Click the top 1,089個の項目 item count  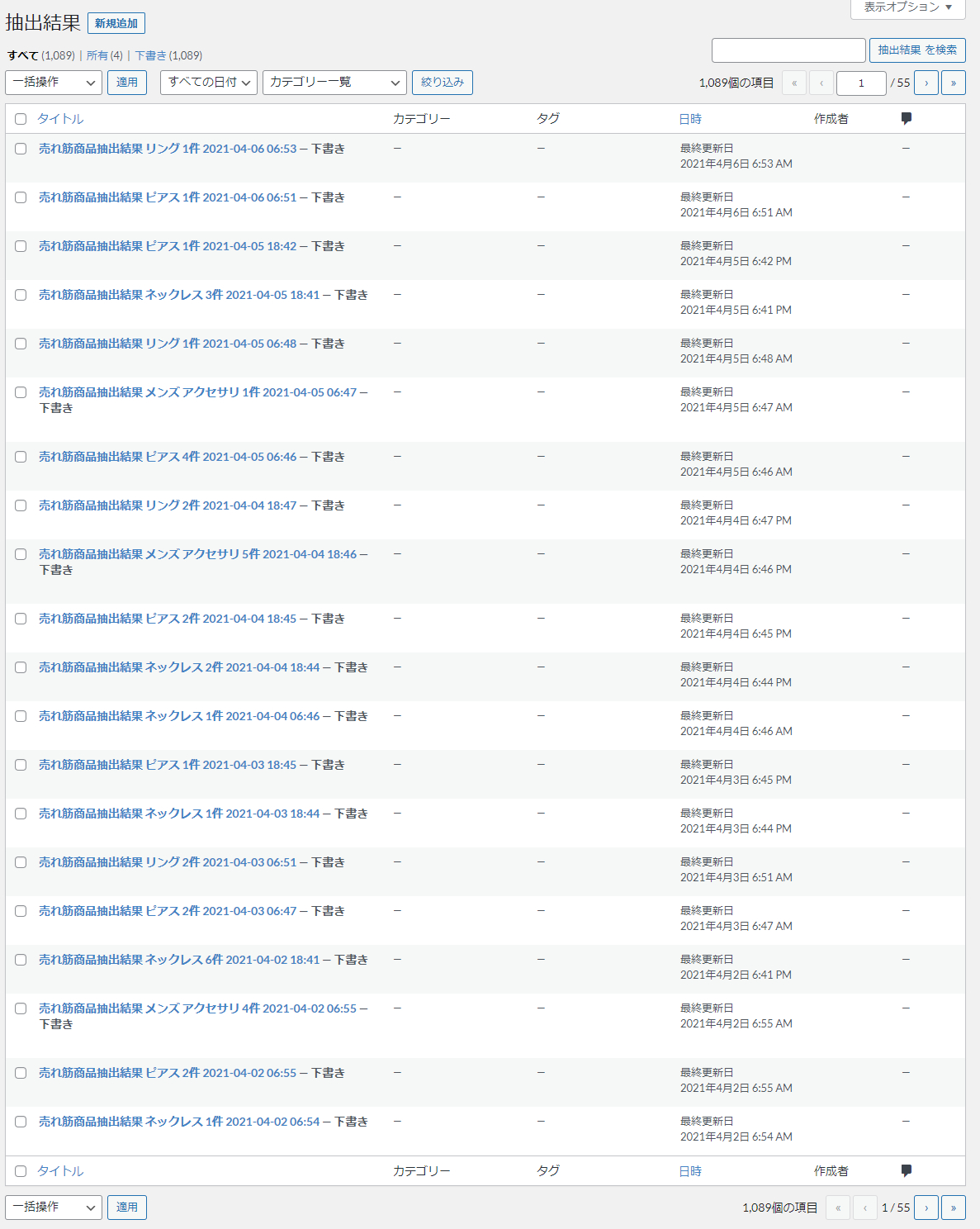pos(736,83)
